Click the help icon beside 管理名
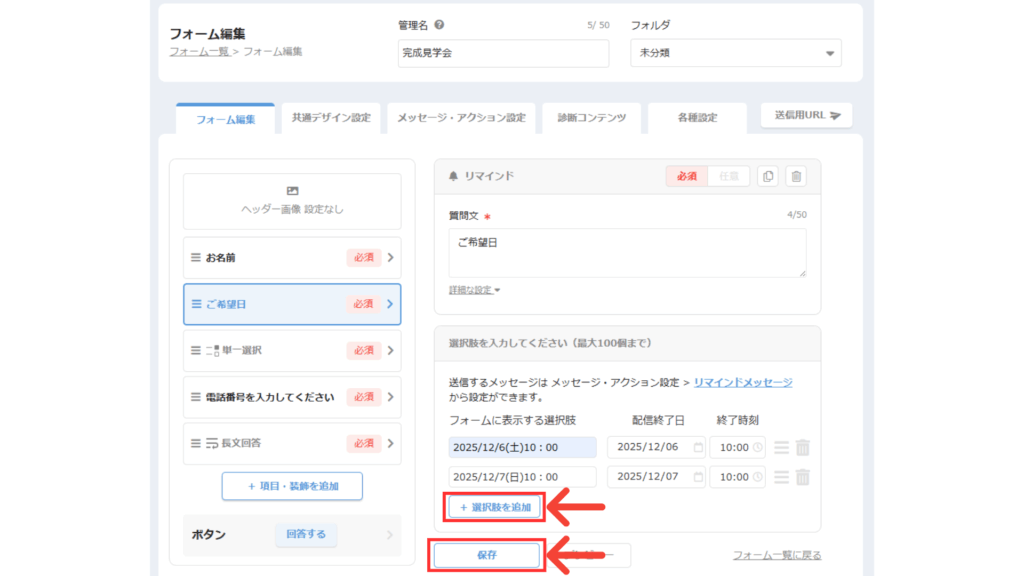The width and height of the screenshot is (1024, 576). coord(440,25)
